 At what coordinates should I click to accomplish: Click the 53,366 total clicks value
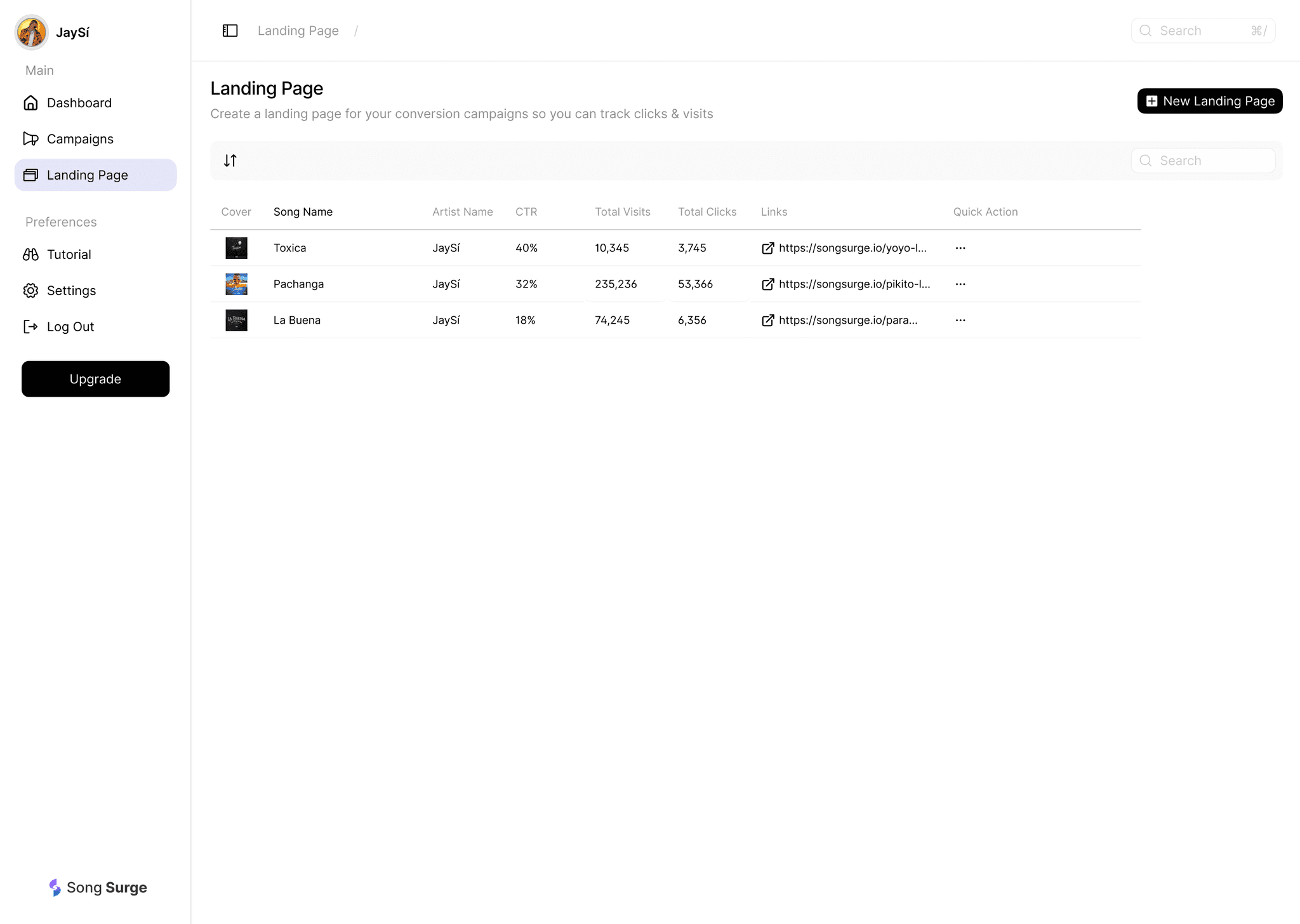[x=695, y=284]
